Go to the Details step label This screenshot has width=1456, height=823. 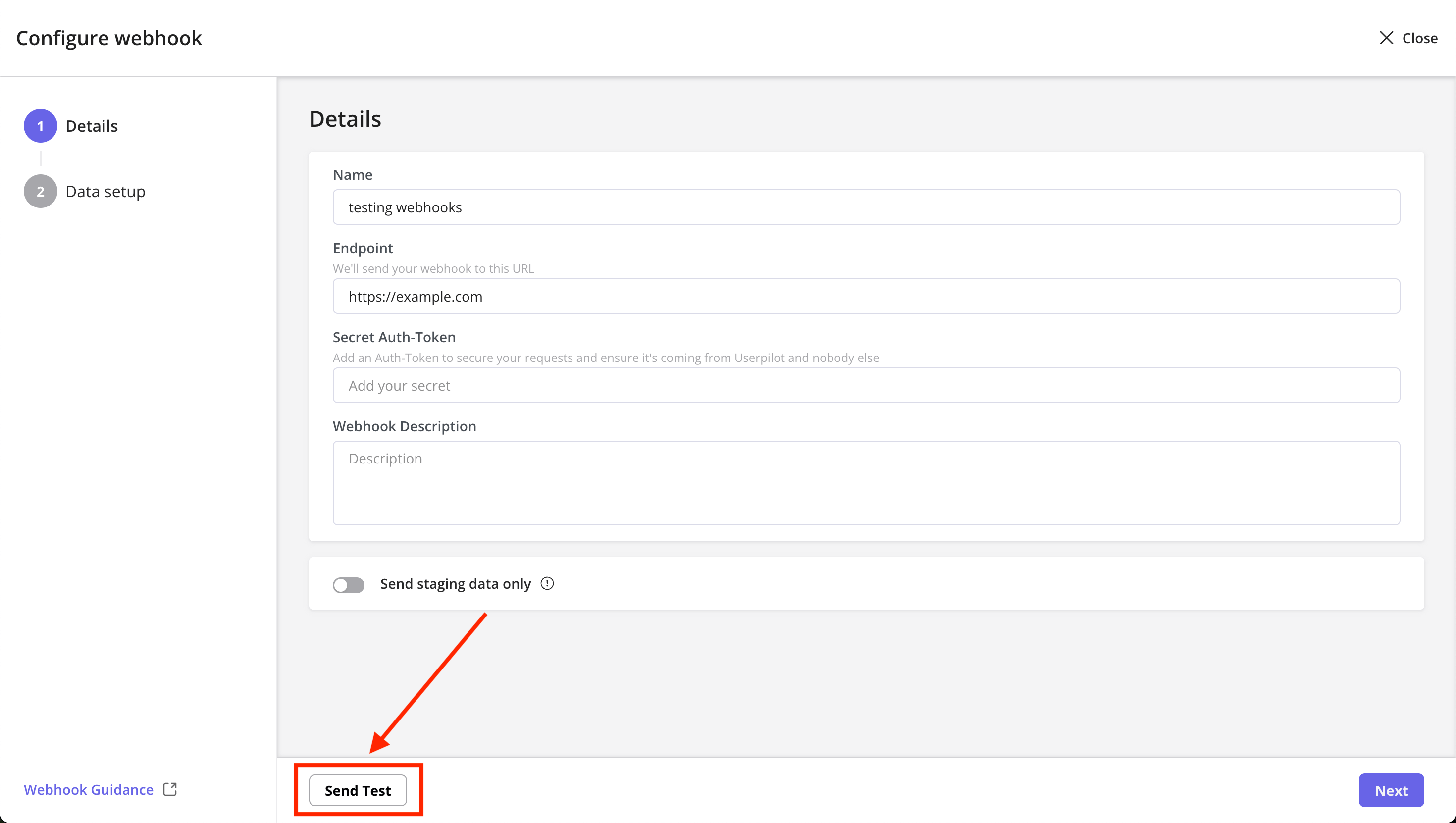click(92, 125)
